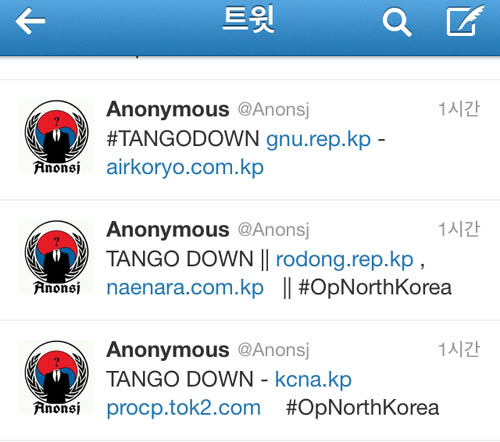Tap the Anonsj avatar on the kcna.kp tweet
The width and height of the screenshot is (500, 442).
pyautogui.click(x=57, y=377)
